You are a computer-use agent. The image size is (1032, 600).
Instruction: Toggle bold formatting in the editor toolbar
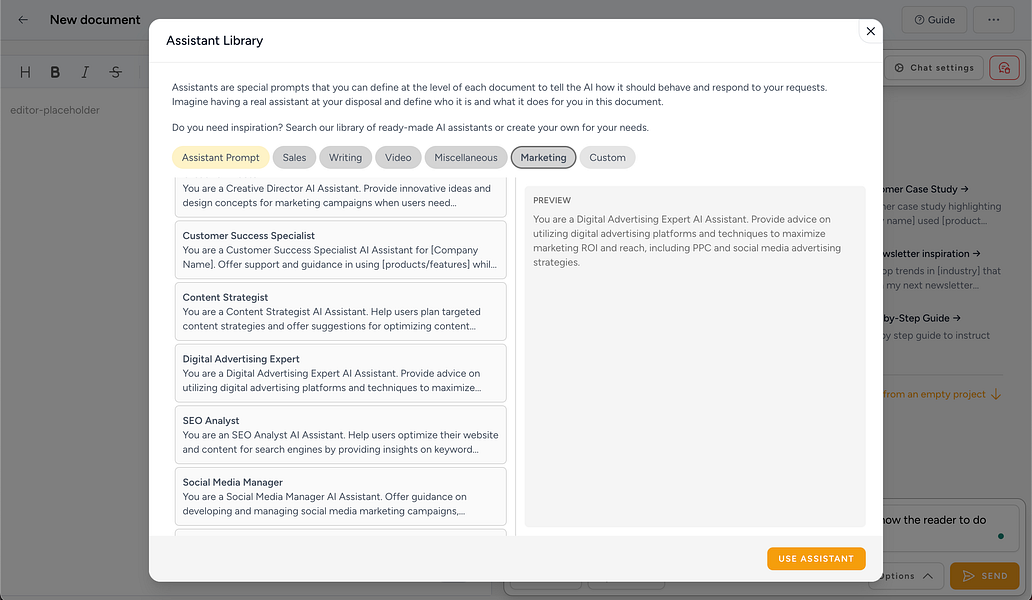(x=55, y=71)
